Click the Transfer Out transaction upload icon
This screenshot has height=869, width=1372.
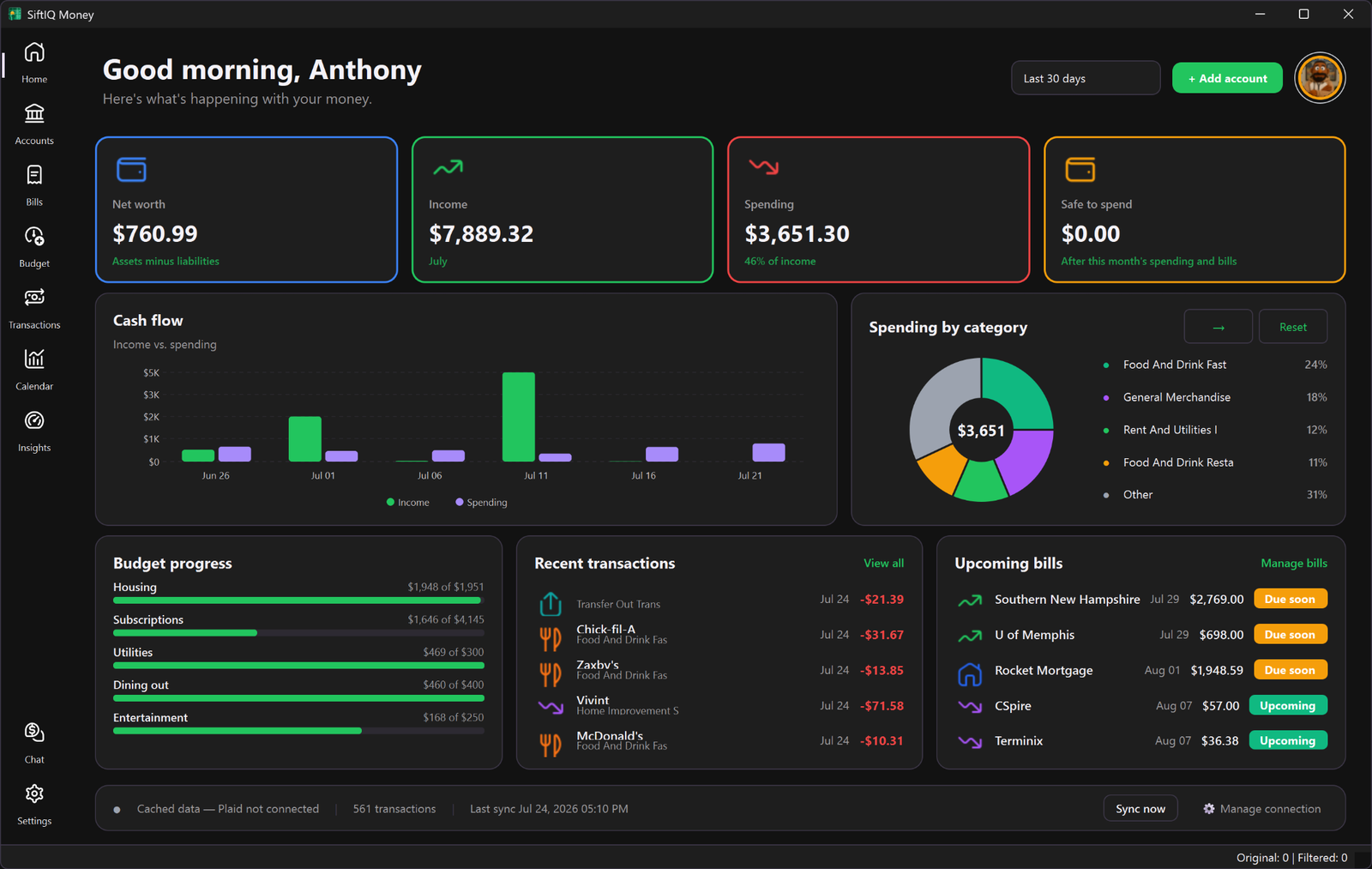pos(551,604)
